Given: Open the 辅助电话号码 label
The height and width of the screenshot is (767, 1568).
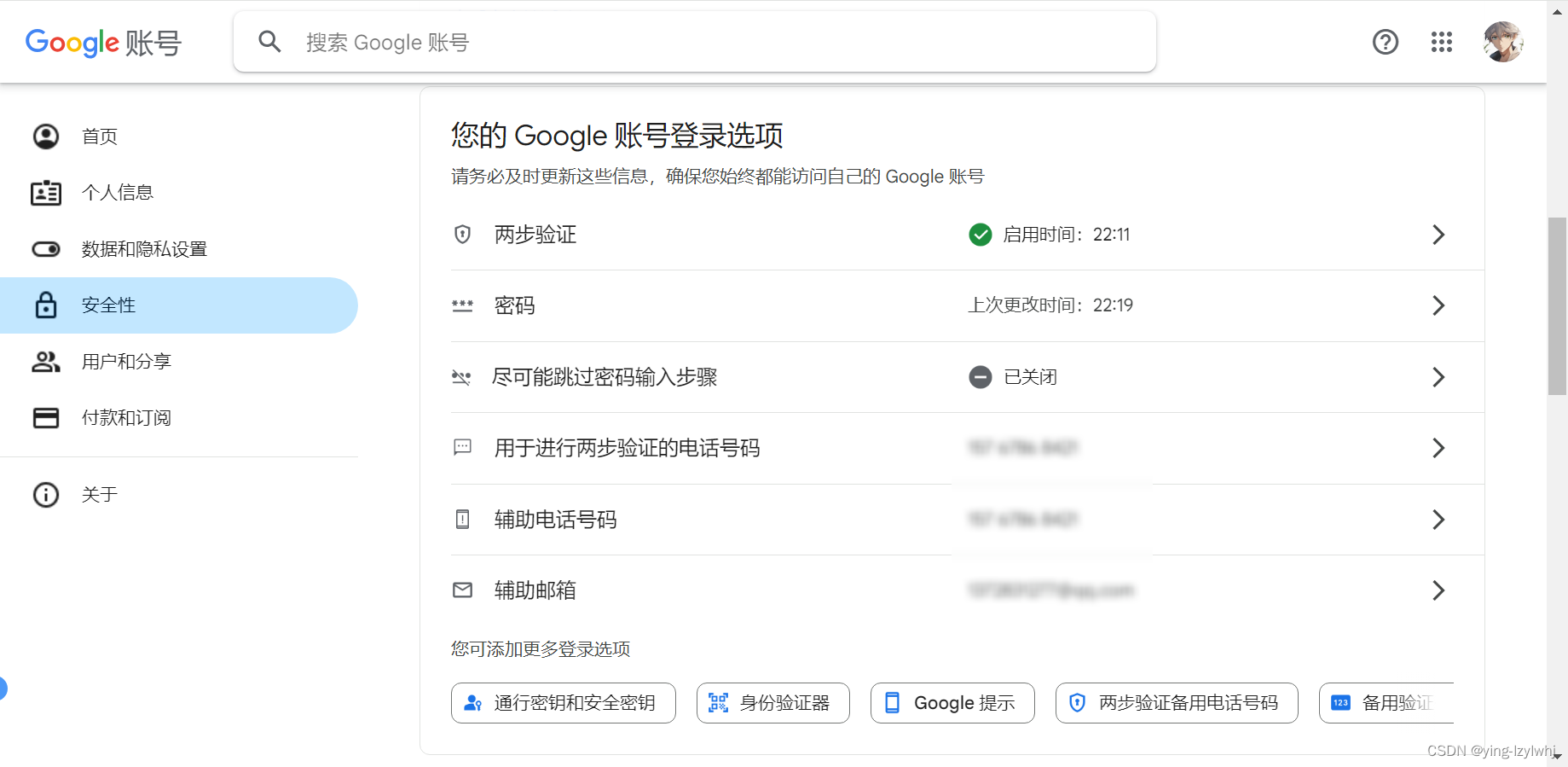Looking at the screenshot, I should click(556, 520).
